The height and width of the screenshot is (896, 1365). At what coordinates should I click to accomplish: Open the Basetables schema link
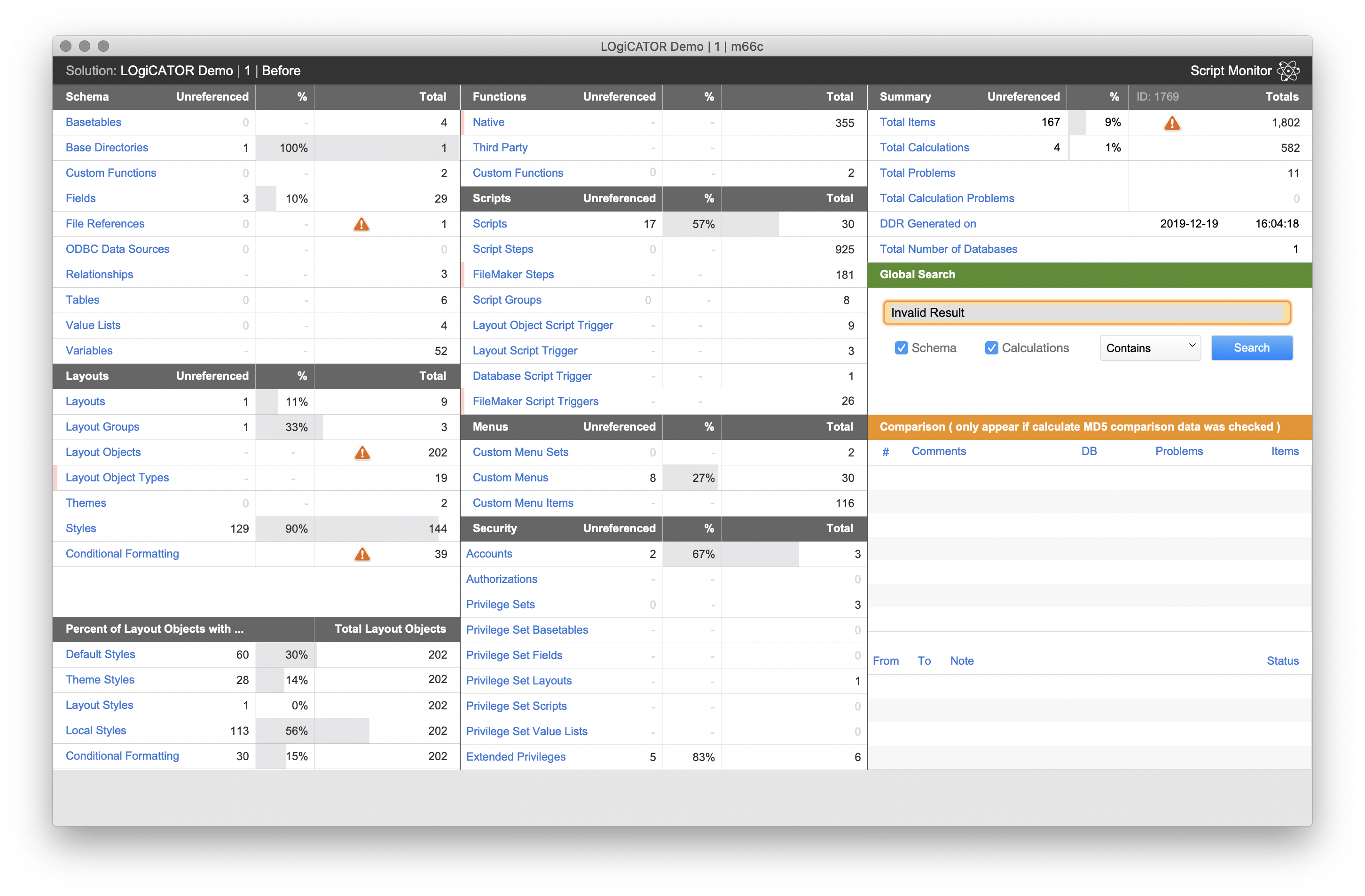[x=94, y=122]
